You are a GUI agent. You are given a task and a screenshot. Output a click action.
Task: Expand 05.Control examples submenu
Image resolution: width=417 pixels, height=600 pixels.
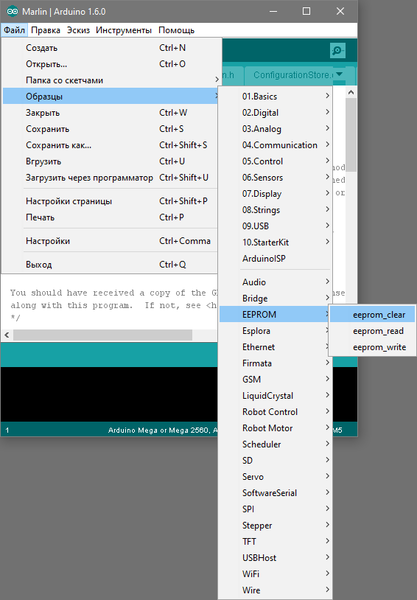pyautogui.click(x=276, y=161)
